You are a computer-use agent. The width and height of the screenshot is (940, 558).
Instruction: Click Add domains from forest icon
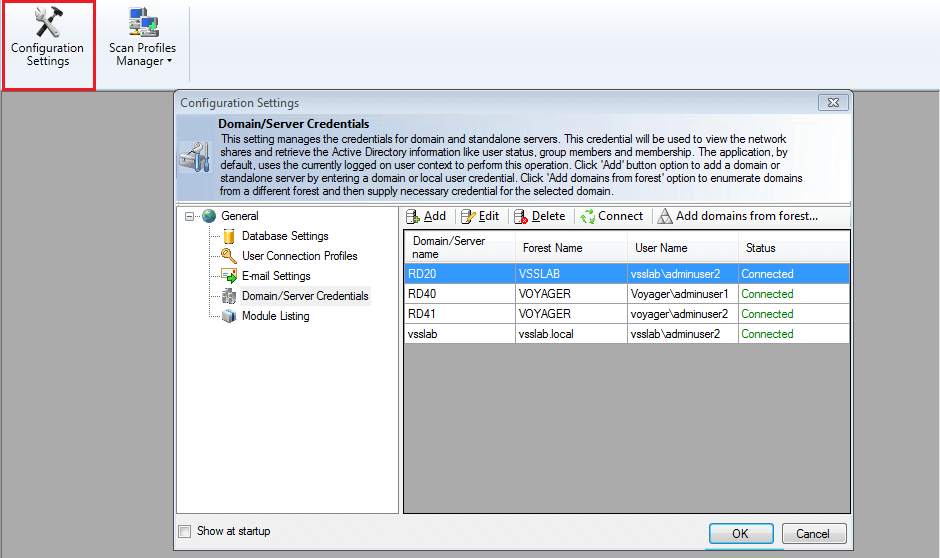tap(664, 216)
